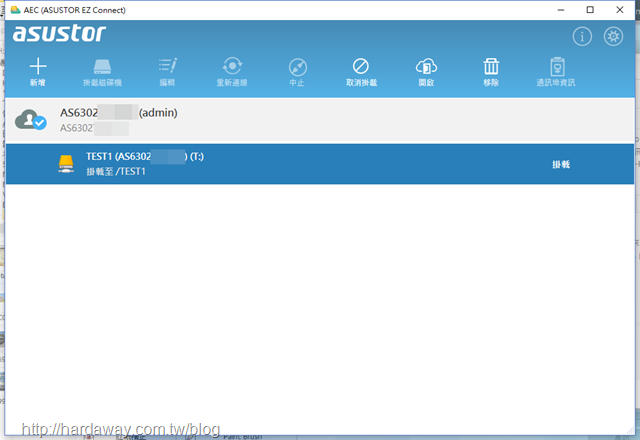Click 取消掛載 unmount icon
This screenshot has width=640, height=440.
(361, 66)
